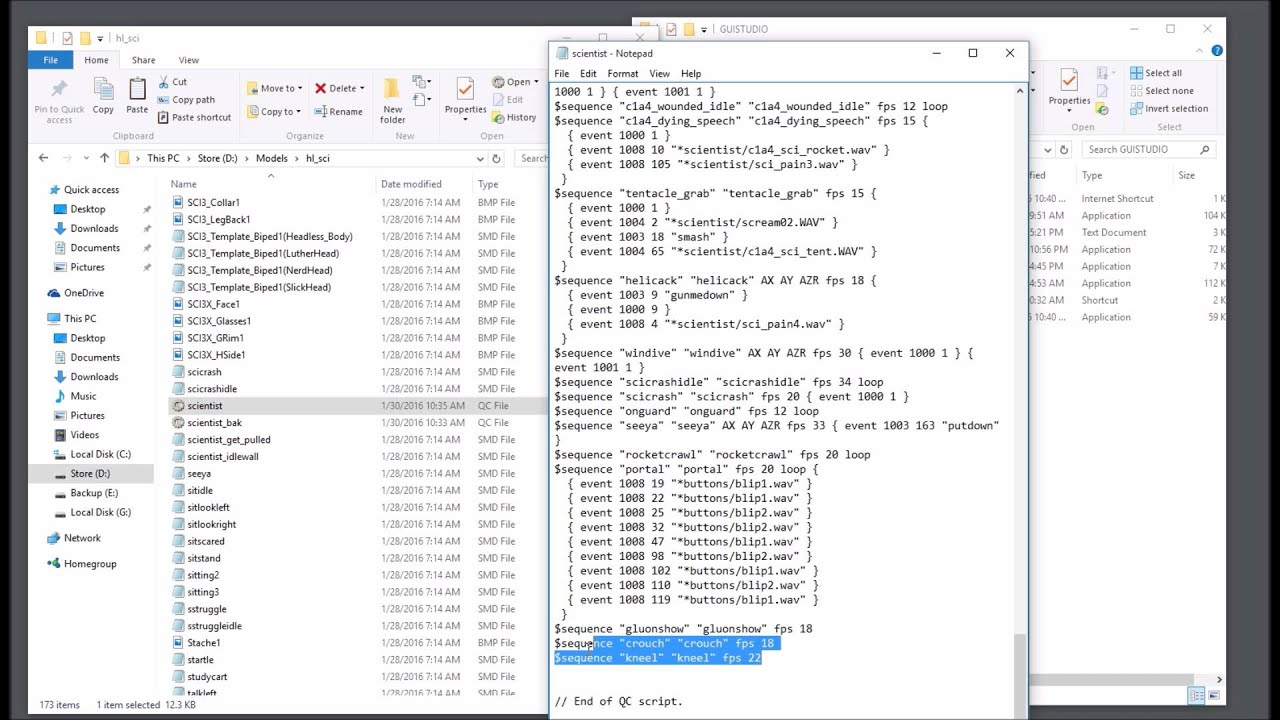Click the Rename icon in Organize group
Viewport: 1280px width, 720px height.
pos(320,112)
